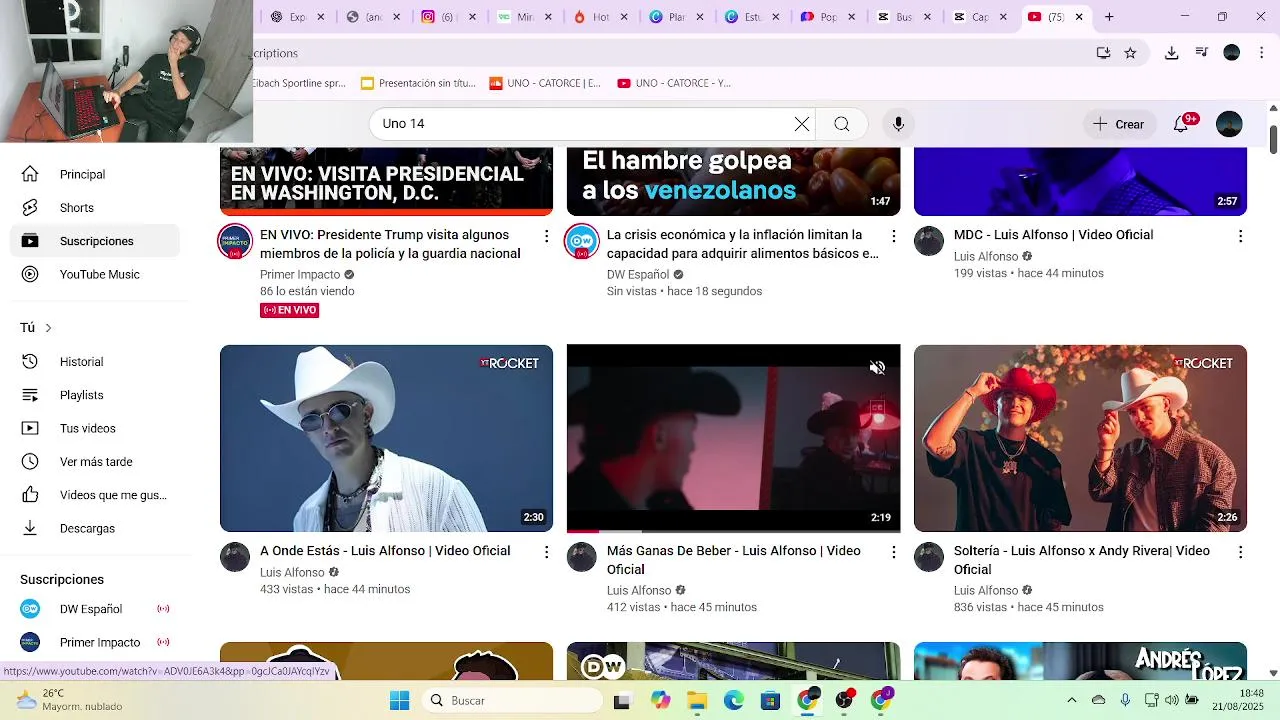The image size is (1280, 720).
Task: Expand the Tú section chevron
Action: 48,328
